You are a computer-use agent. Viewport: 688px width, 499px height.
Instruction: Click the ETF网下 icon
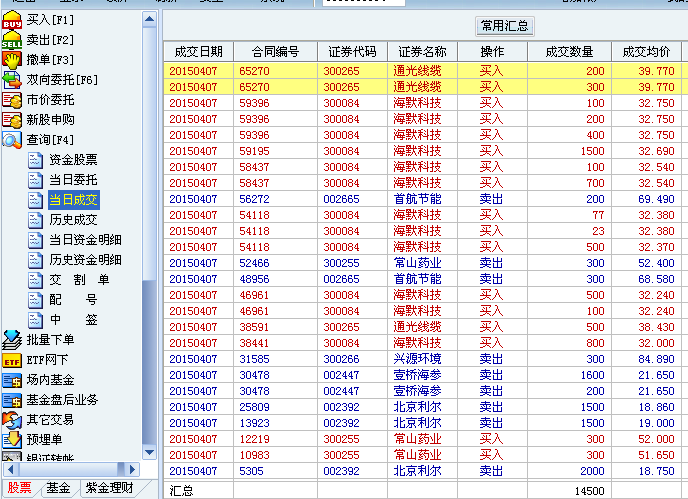coord(12,360)
